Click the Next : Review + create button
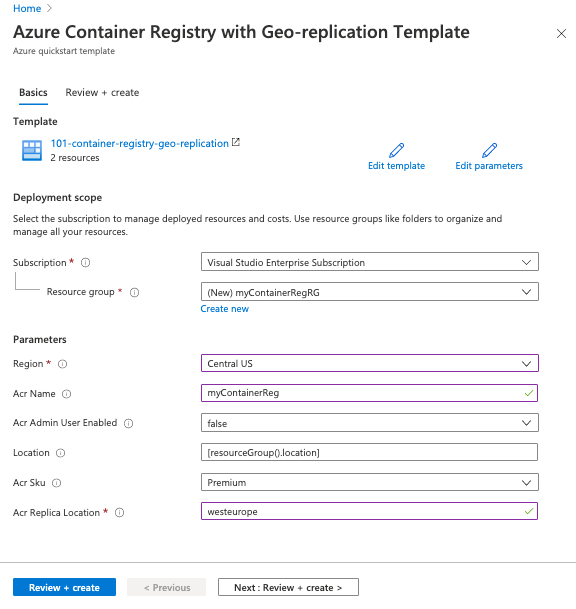The width and height of the screenshot is (576, 609). click(x=288, y=587)
